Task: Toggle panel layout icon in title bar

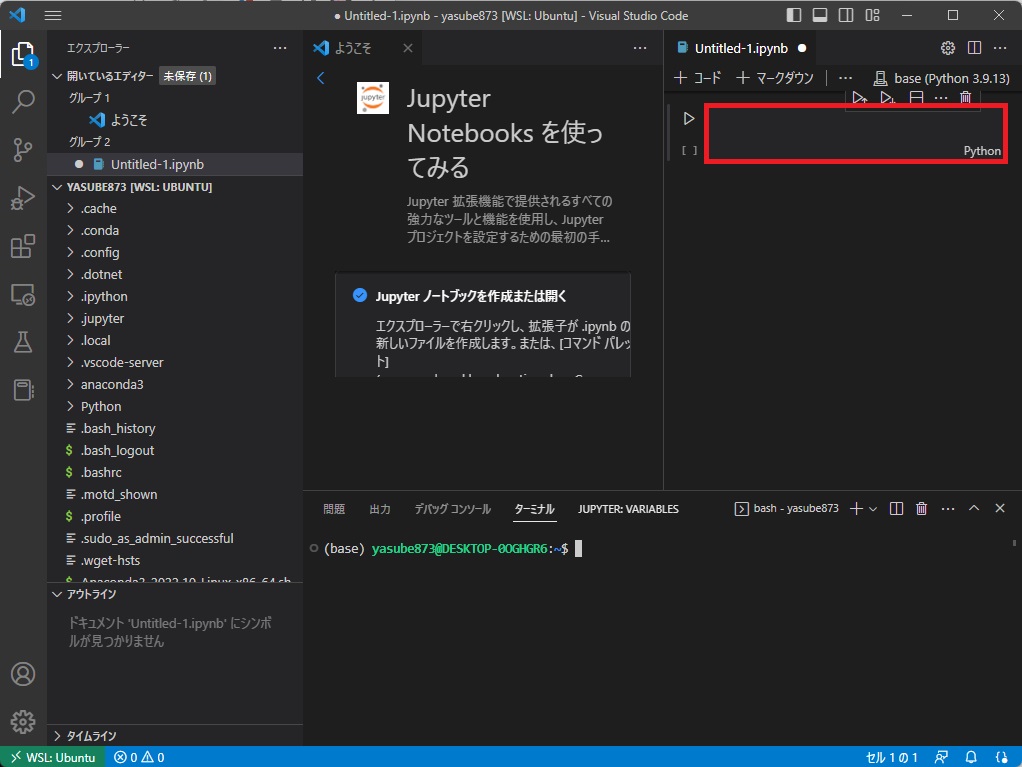Action: [x=820, y=15]
